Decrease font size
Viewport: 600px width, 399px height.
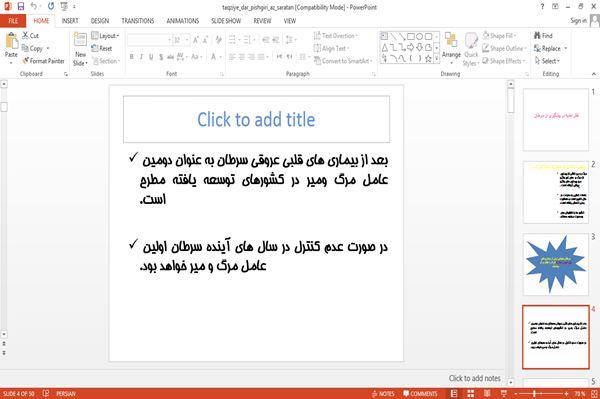click(205, 40)
